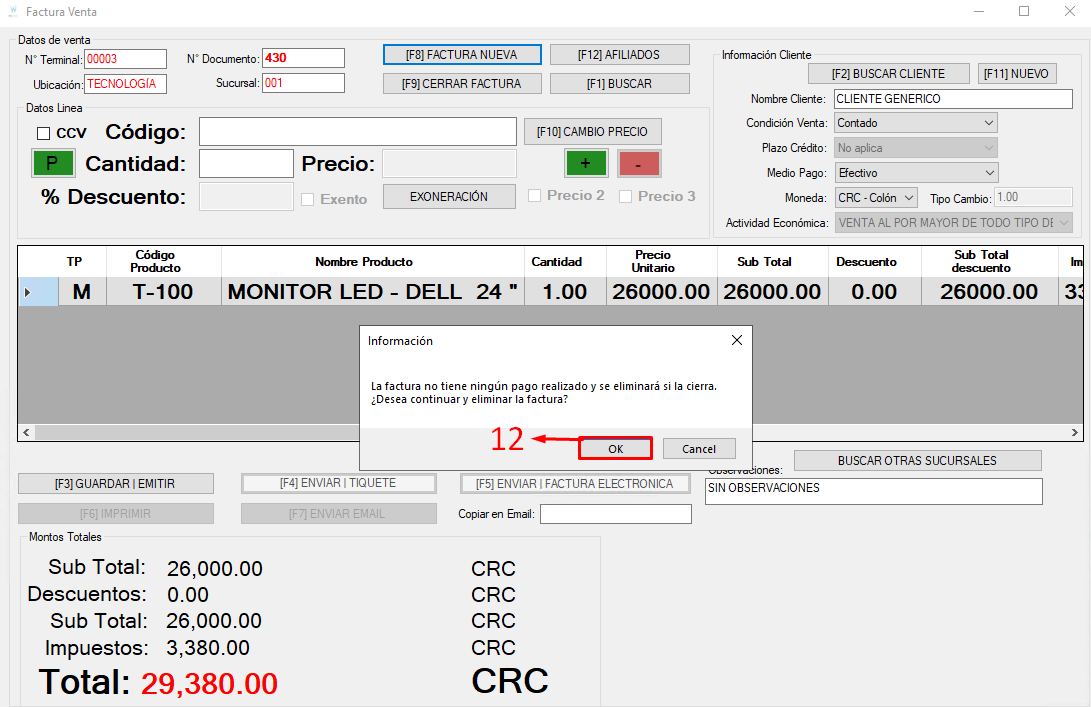Click Cancel in the Información dialog
The width and height of the screenshot is (1091, 707).
[699, 449]
